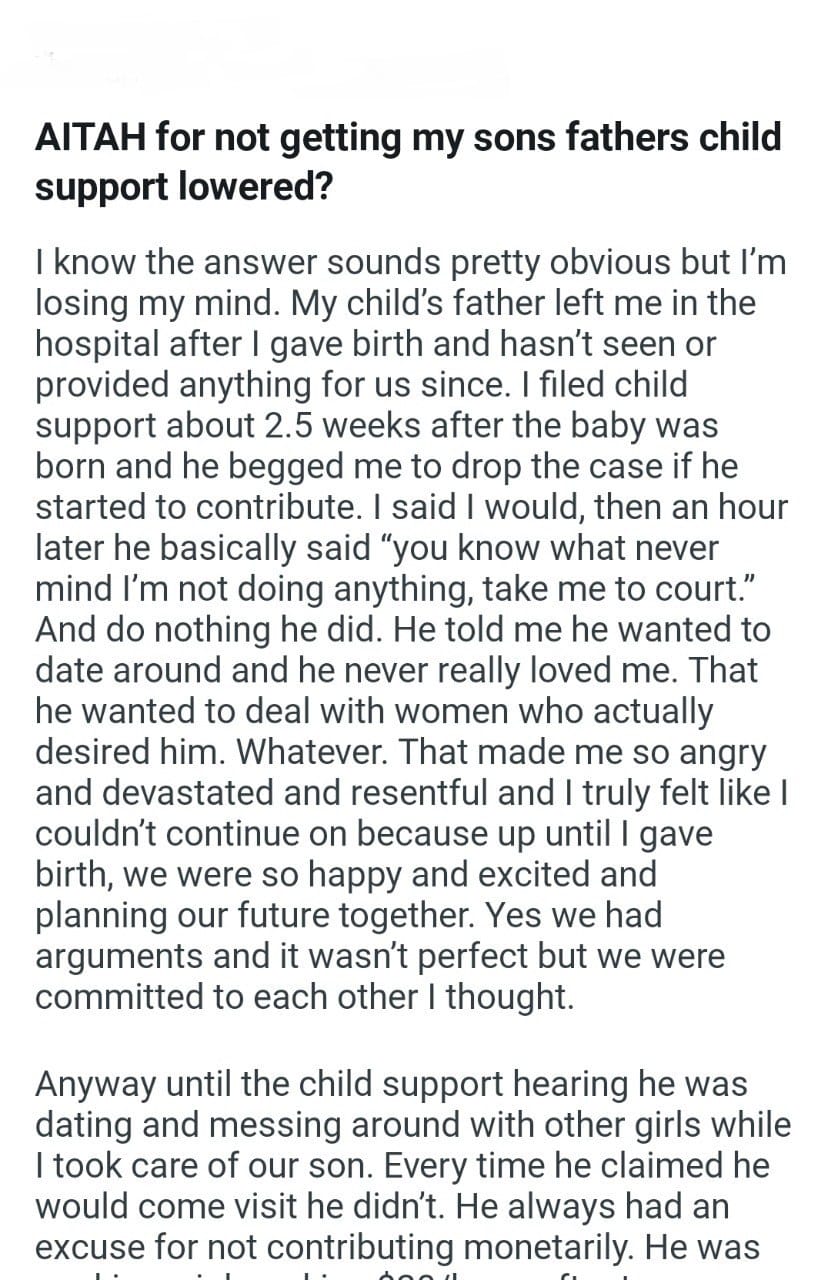Click the post title starting with "AITAH"

(x=407, y=137)
